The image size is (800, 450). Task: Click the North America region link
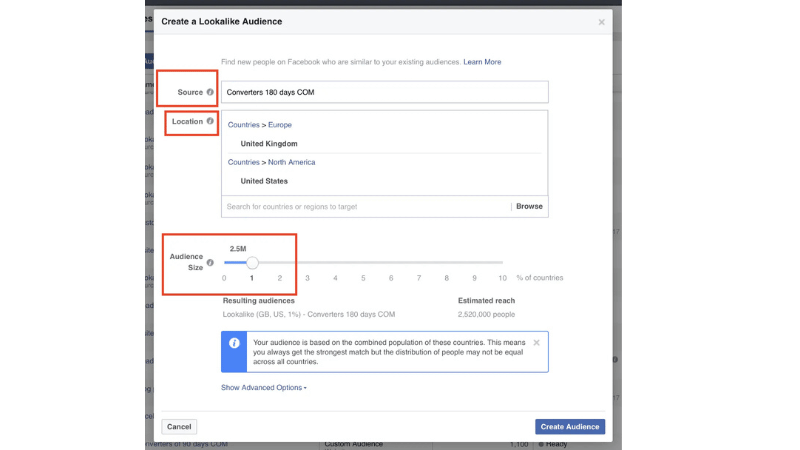tap(291, 162)
